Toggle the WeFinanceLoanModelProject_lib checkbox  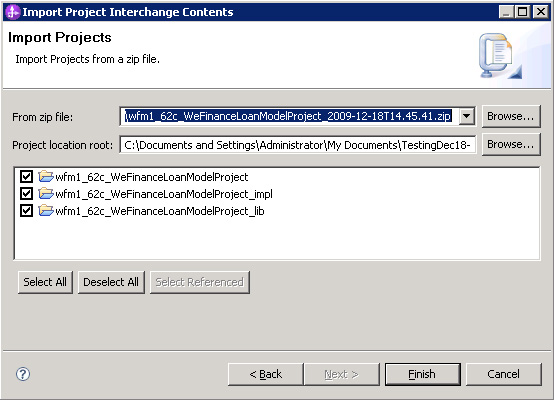pyautogui.click(x=26, y=211)
